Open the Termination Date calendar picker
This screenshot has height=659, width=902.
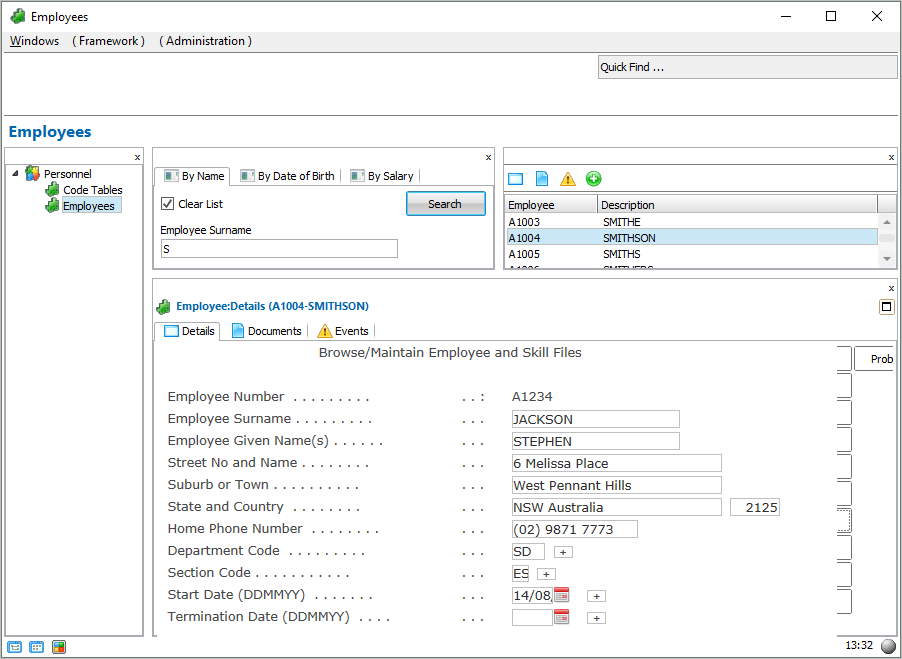(561, 617)
